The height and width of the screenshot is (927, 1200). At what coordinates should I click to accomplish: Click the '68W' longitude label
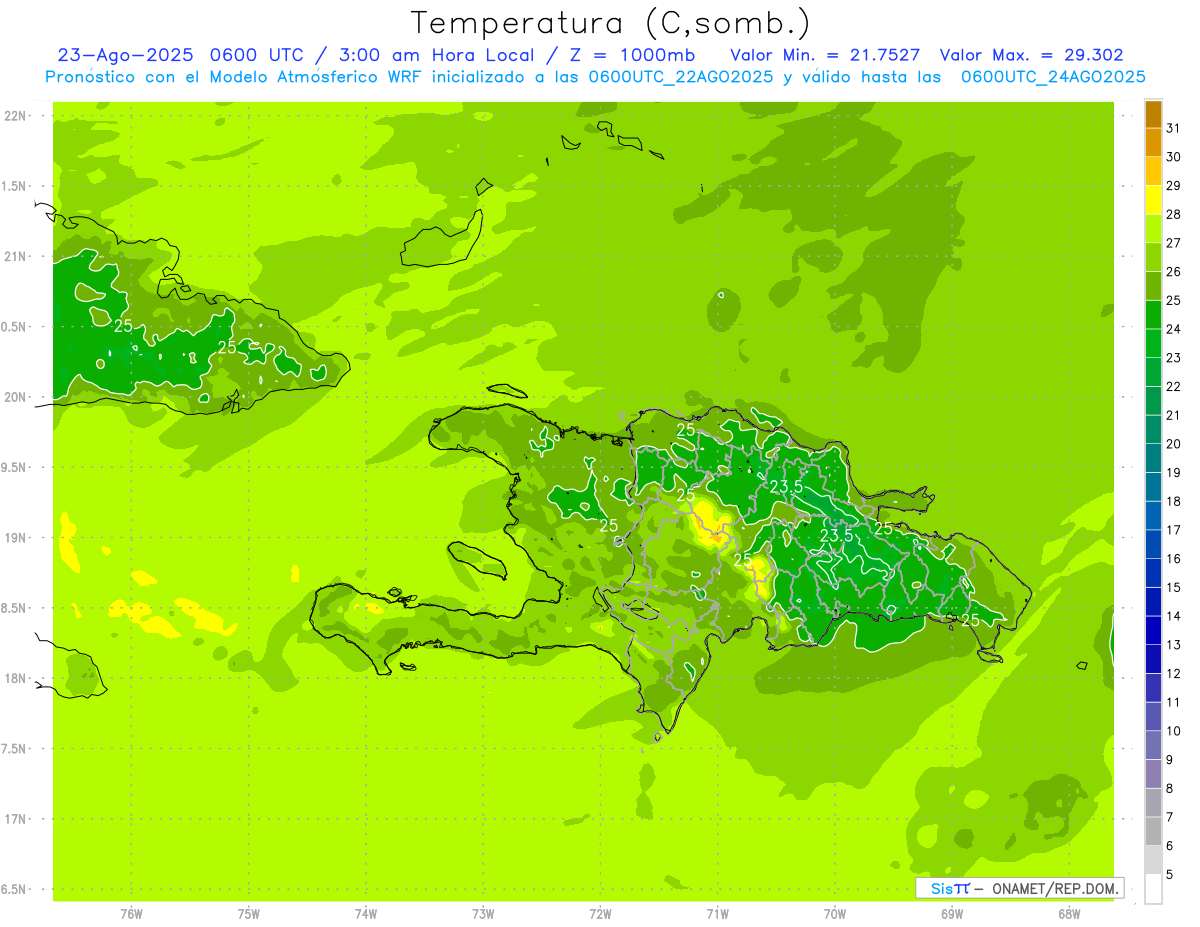coord(1069,914)
